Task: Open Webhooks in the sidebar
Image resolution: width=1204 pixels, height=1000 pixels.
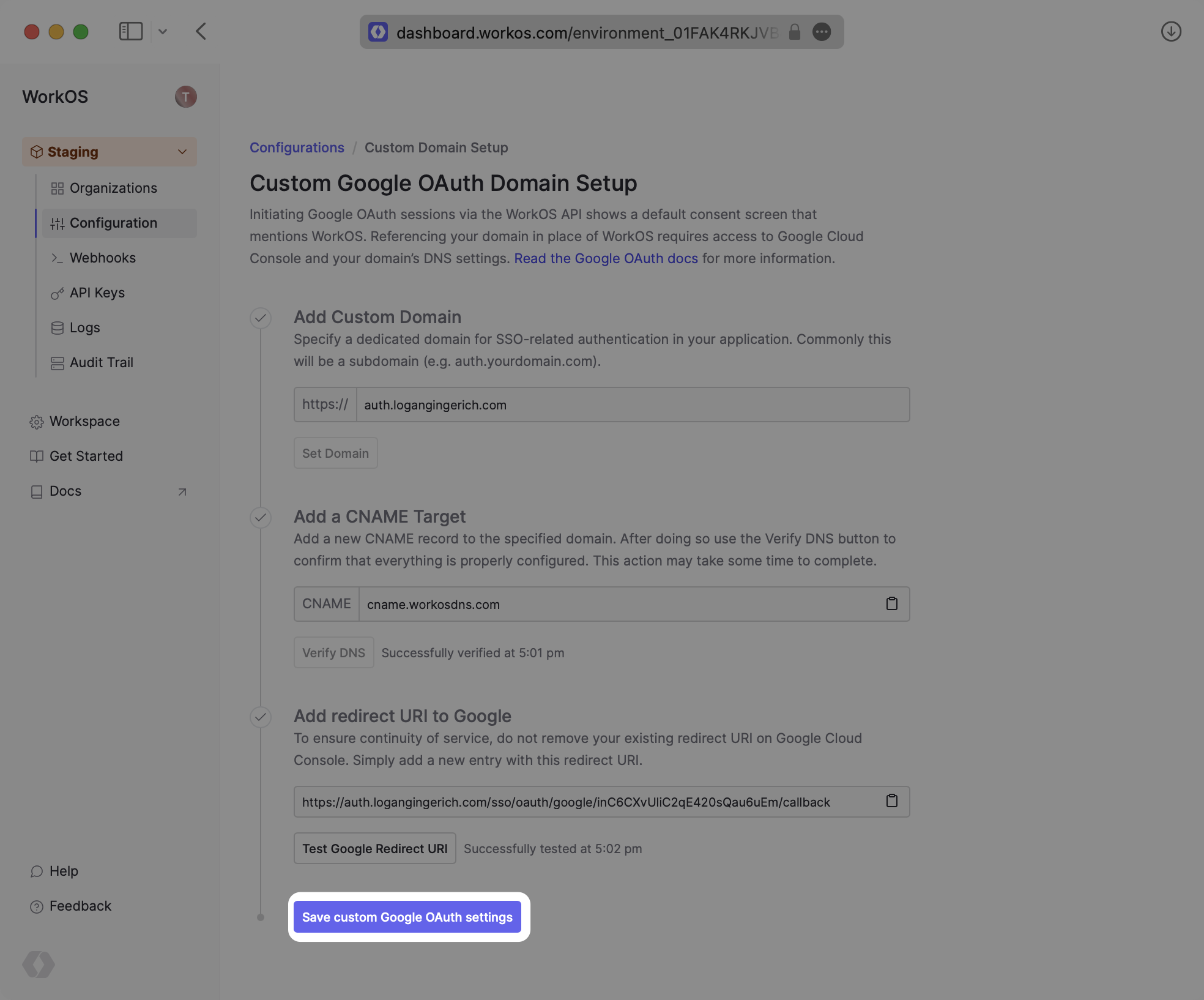Action: pyautogui.click(x=103, y=258)
